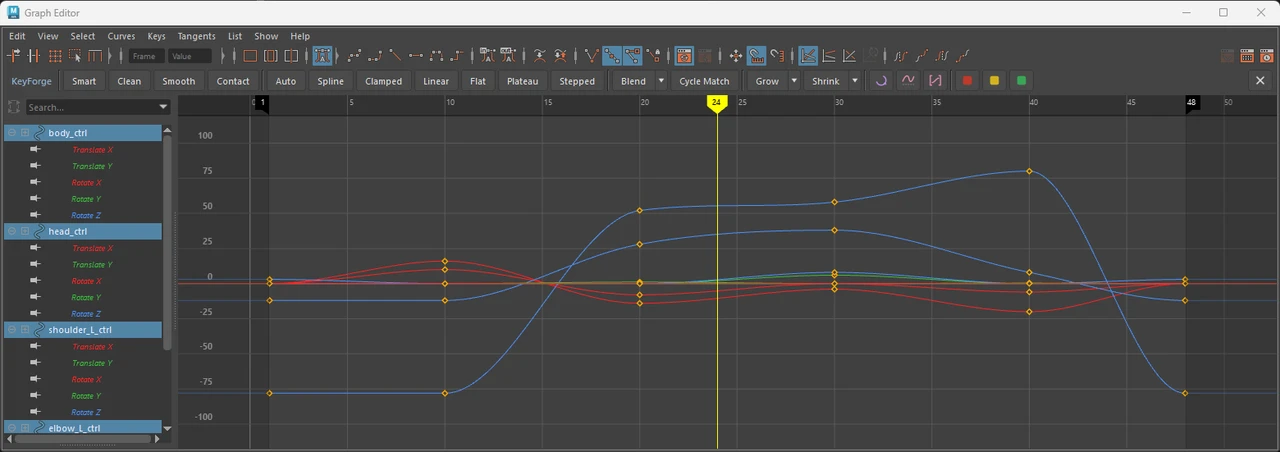This screenshot has width=1280, height=452.
Task: Toggle the highlighted Absolute View icon
Action: click(807, 56)
